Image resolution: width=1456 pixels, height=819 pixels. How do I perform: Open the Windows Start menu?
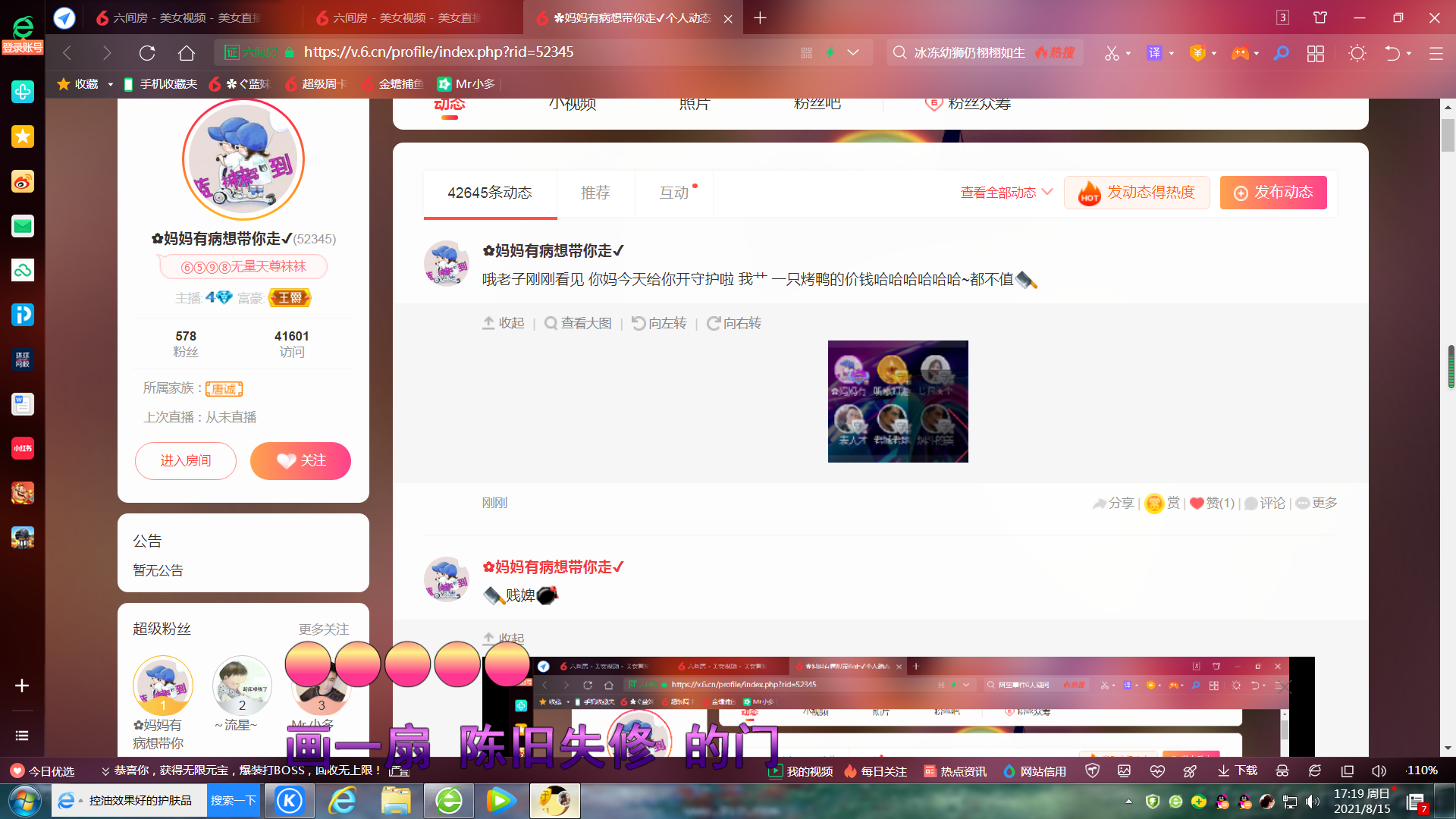[24, 801]
